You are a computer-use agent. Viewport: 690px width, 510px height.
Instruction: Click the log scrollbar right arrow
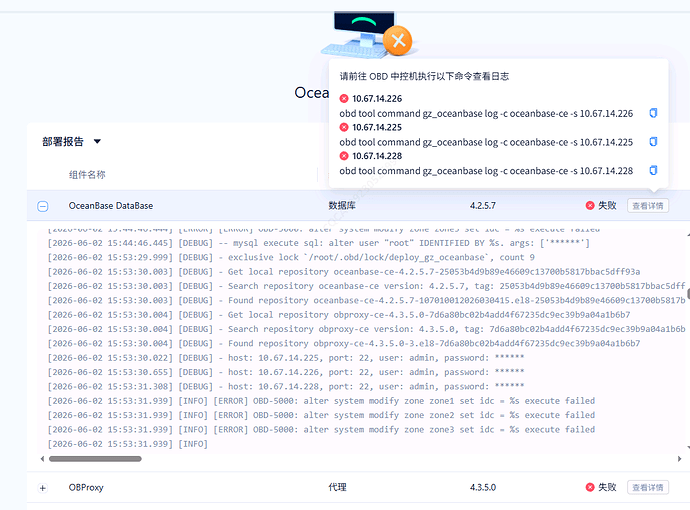coord(679,459)
